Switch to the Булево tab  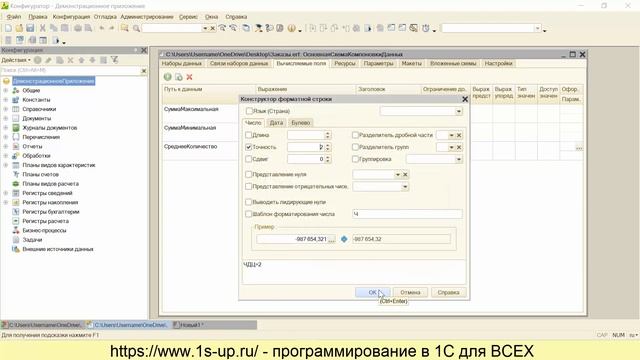click(x=301, y=122)
